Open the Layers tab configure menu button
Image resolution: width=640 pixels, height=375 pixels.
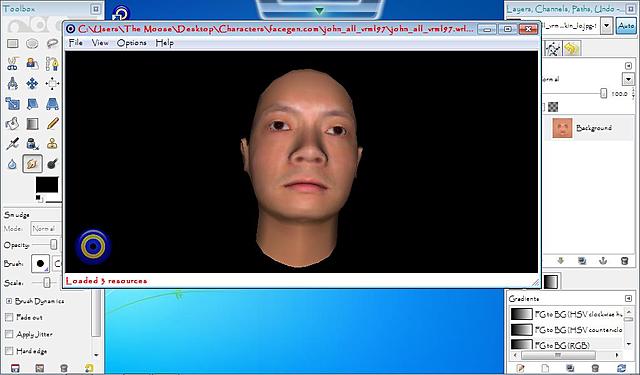[628, 66]
